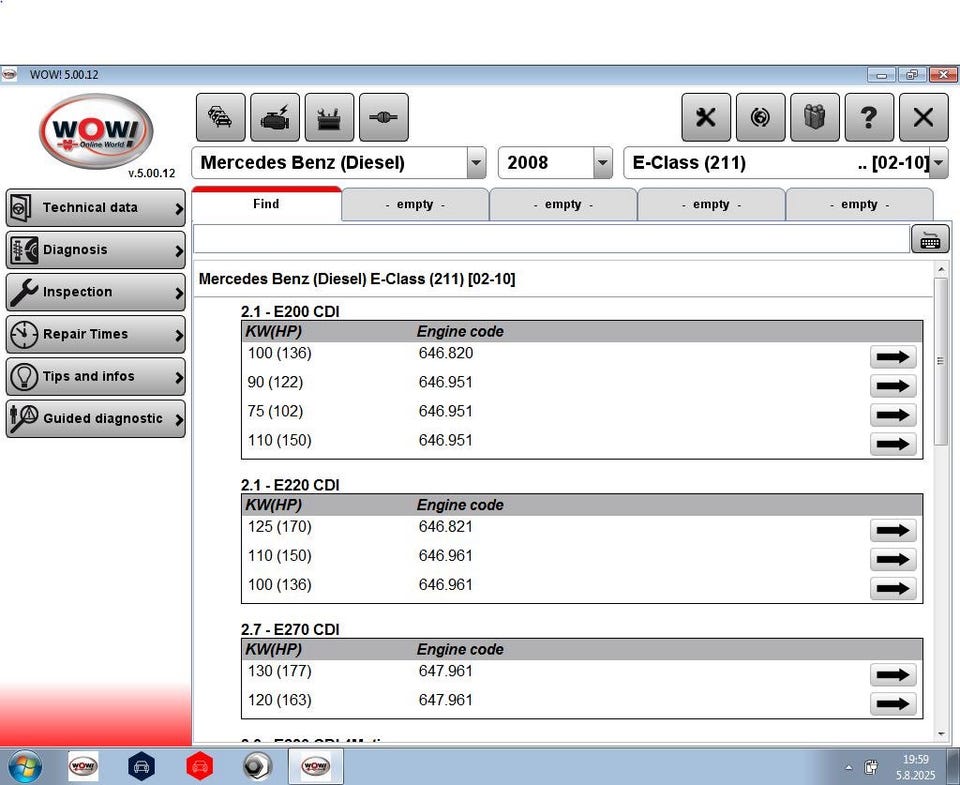Click engine code 646.821
Viewport: 960px width, 785px height.
click(x=446, y=527)
